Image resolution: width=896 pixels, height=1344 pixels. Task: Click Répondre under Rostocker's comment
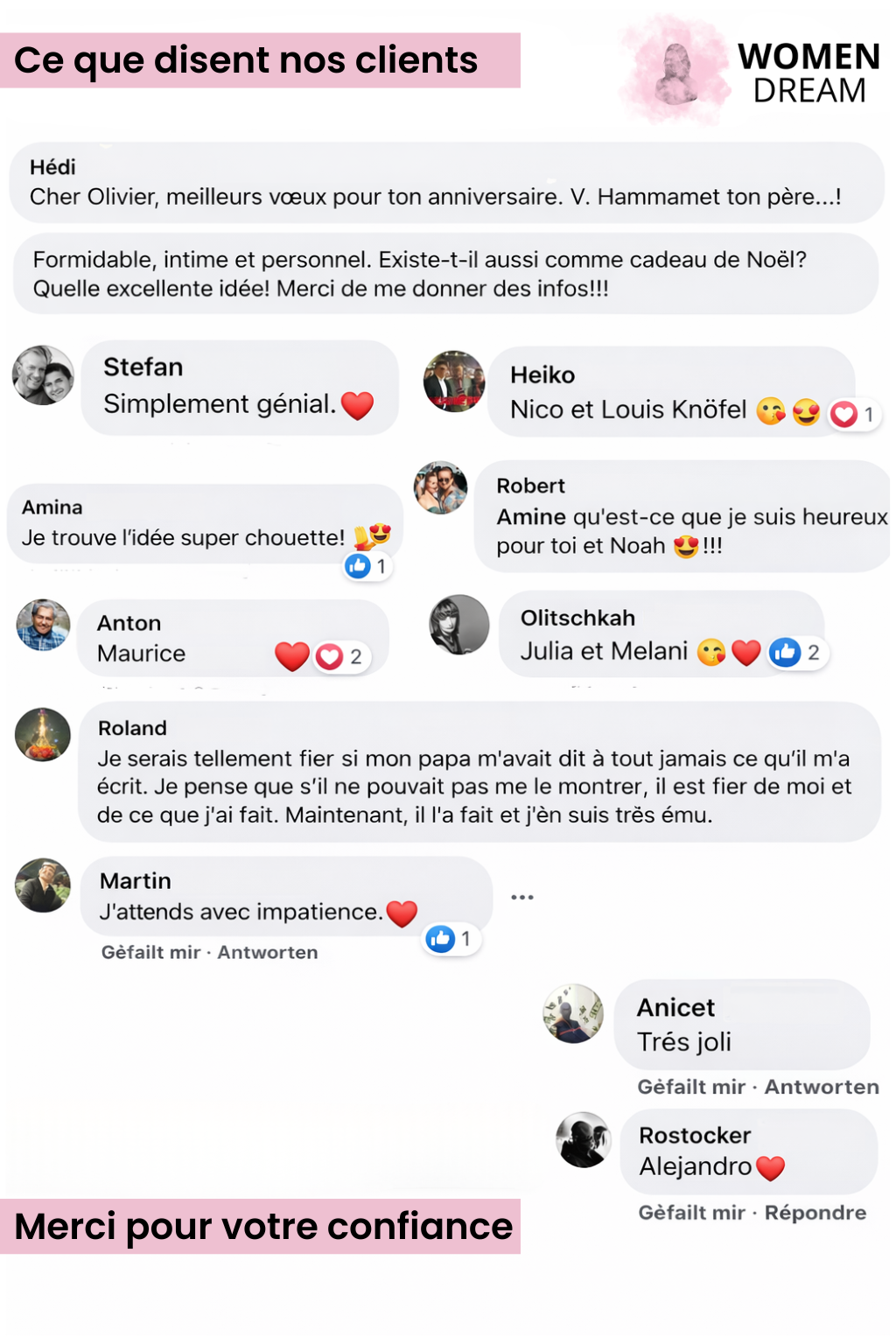pos(815,1213)
